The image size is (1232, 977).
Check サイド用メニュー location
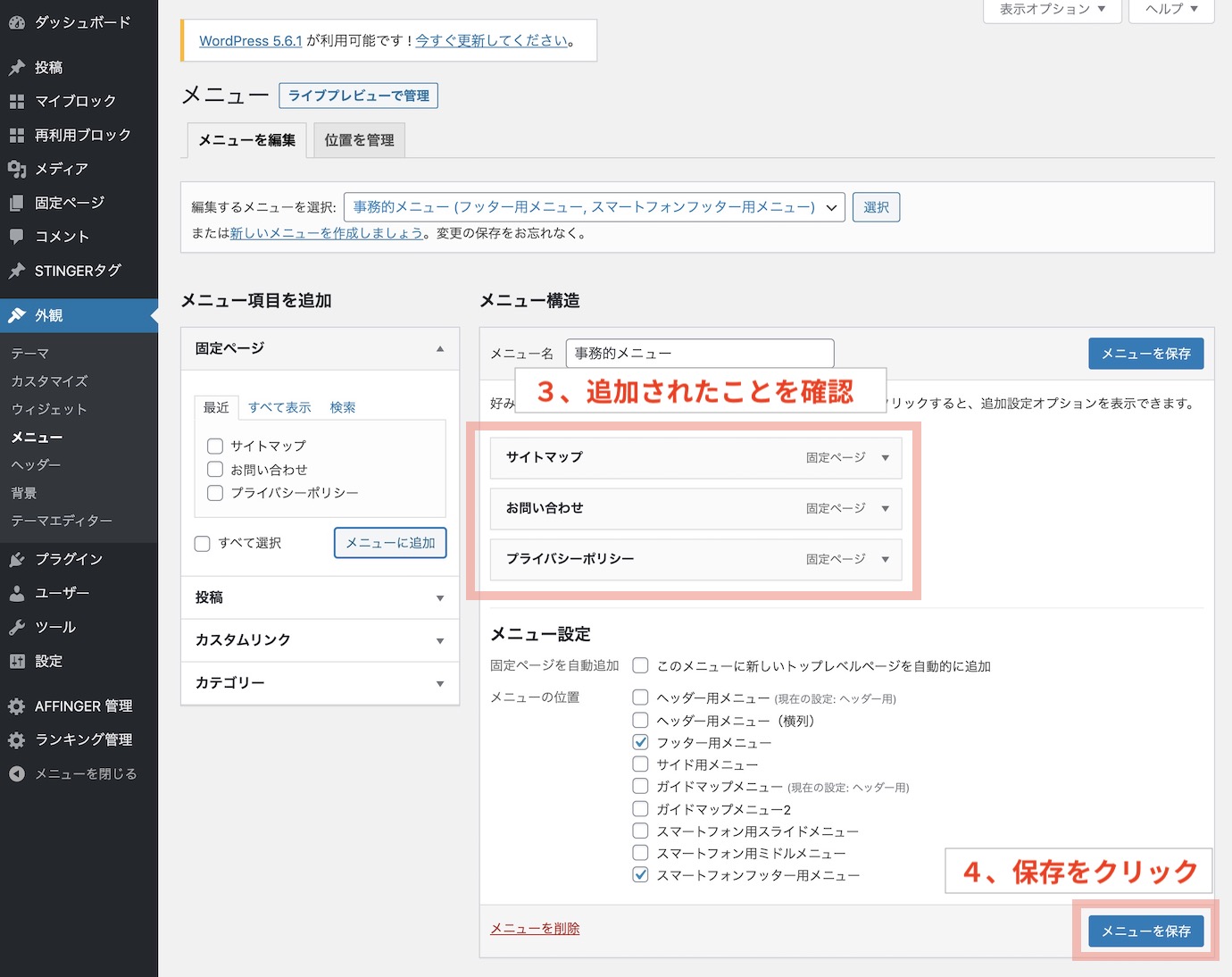coord(640,764)
